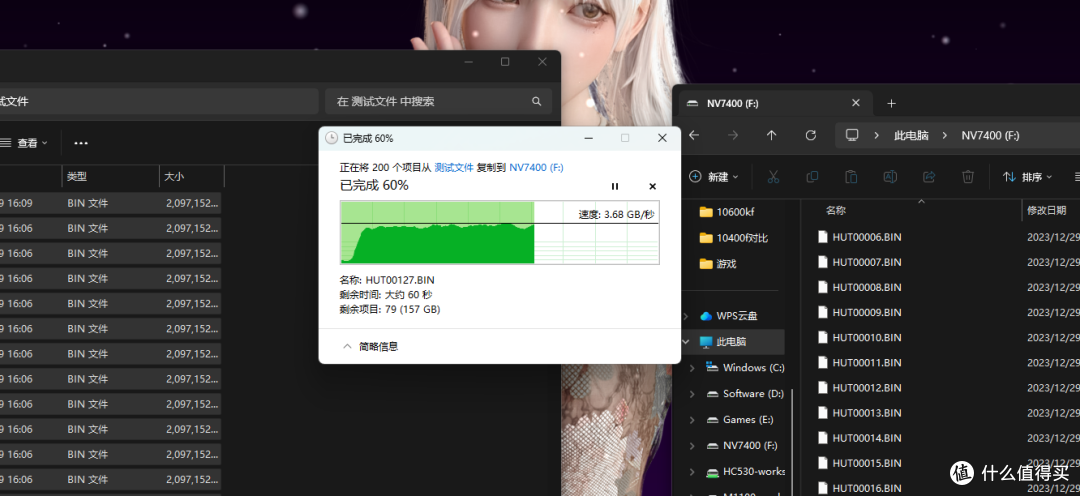The height and width of the screenshot is (496, 1080).
Task: Expand the WPS云盘 tree node
Action: [685, 316]
